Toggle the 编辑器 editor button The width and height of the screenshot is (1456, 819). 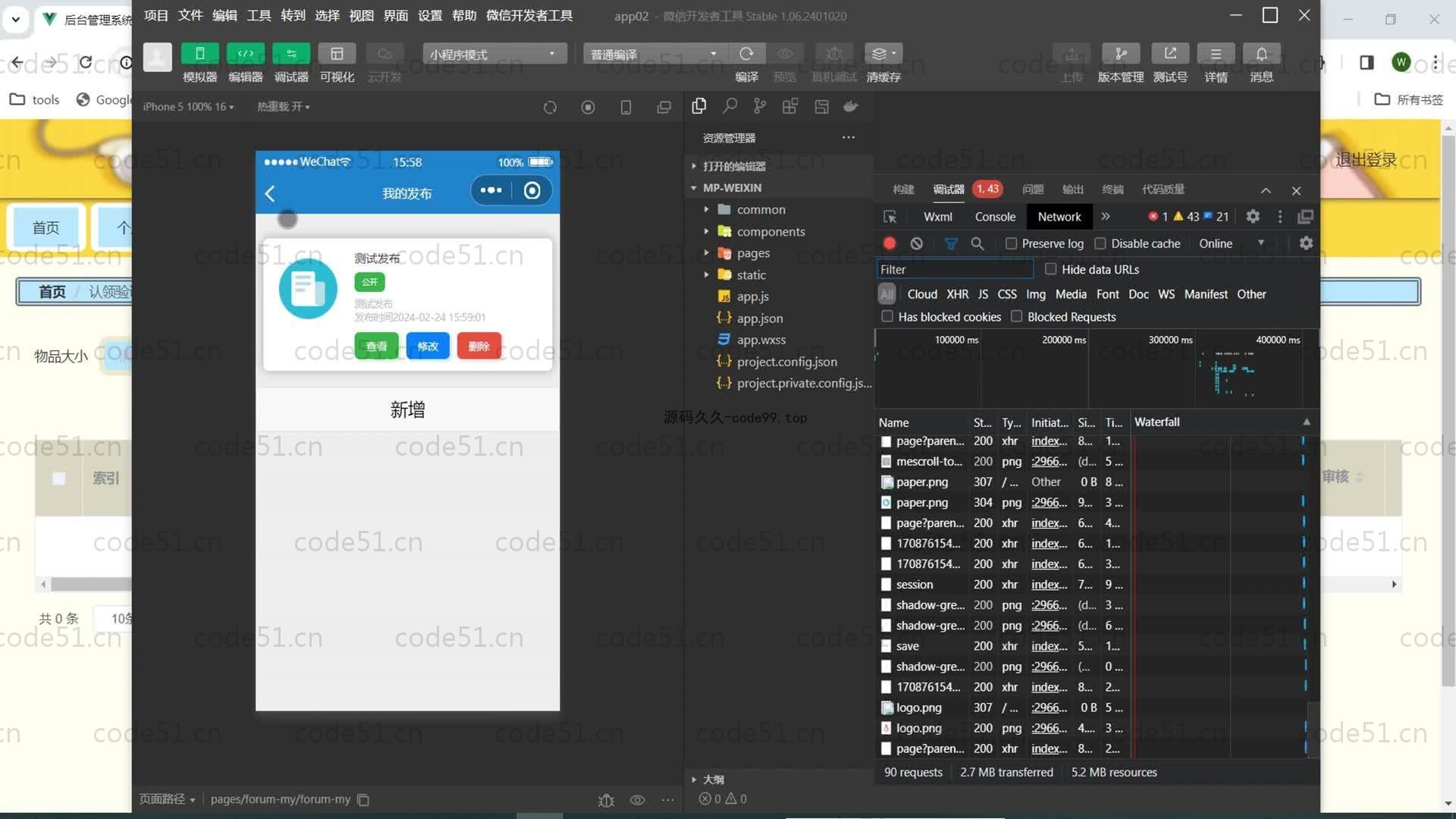click(246, 54)
